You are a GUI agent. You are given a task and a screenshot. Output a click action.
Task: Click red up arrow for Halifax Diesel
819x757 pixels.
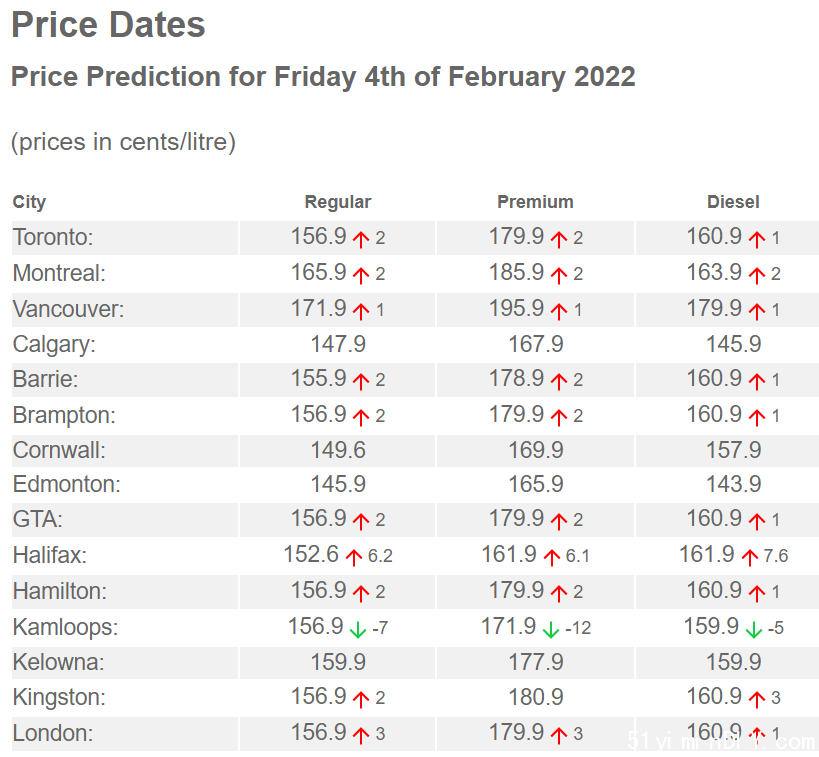point(750,557)
